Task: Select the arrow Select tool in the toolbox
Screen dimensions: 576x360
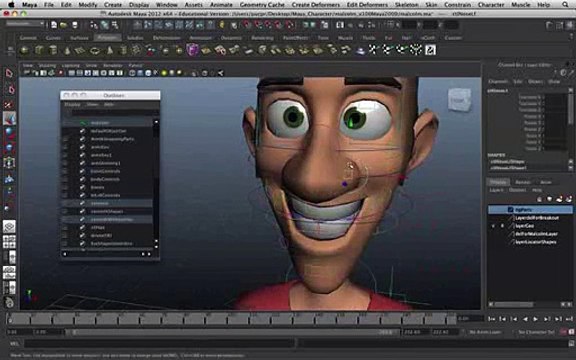Action: (x=9, y=73)
